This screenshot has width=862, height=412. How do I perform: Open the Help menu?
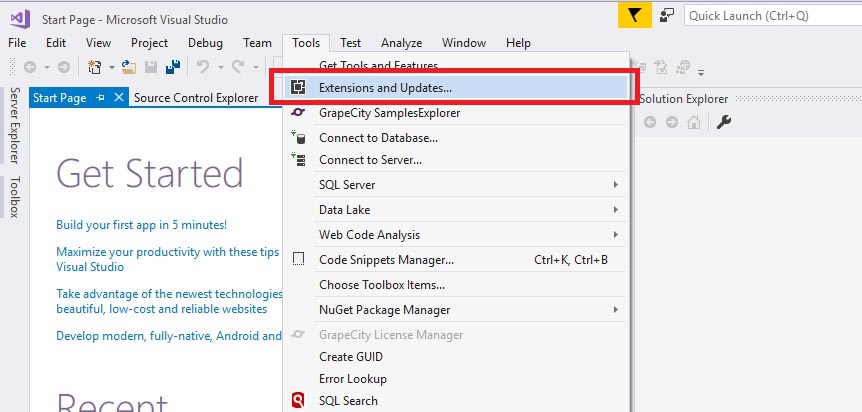[518, 43]
